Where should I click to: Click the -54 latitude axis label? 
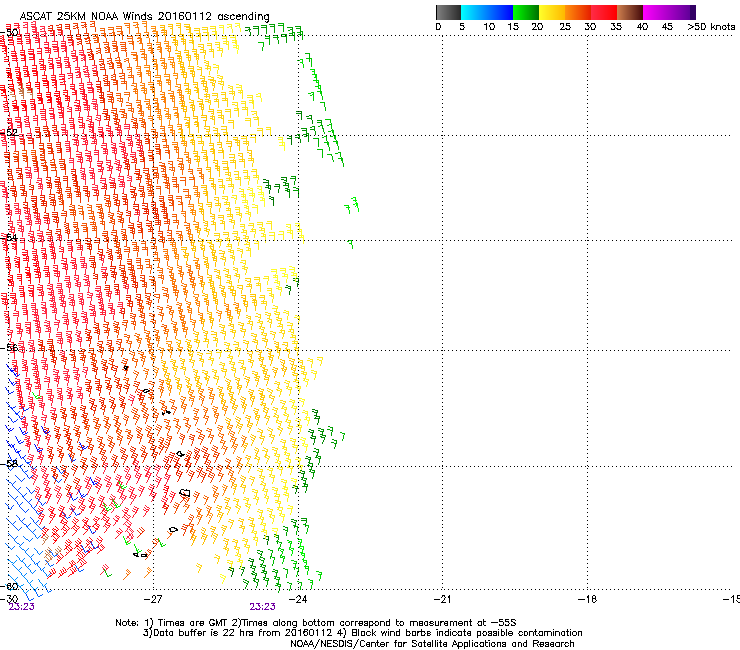(x=9, y=237)
